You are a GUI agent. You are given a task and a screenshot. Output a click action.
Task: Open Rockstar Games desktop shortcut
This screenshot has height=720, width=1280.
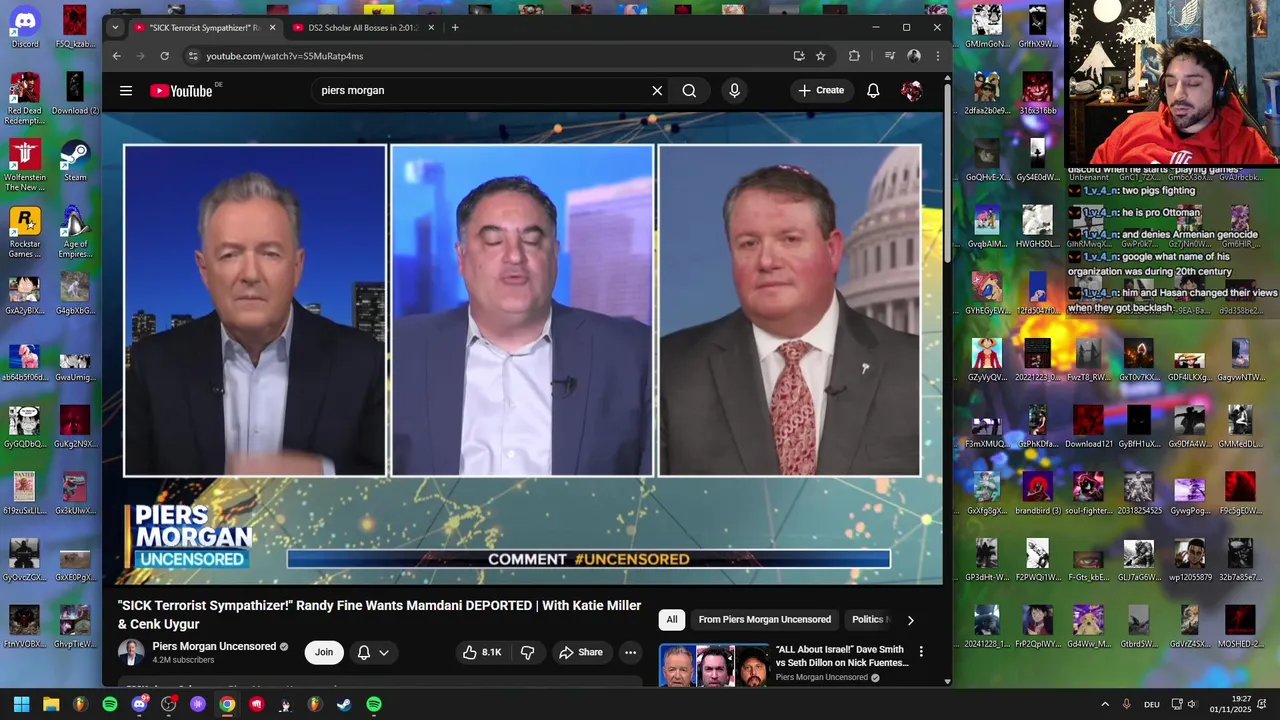[x=25, y=232]
